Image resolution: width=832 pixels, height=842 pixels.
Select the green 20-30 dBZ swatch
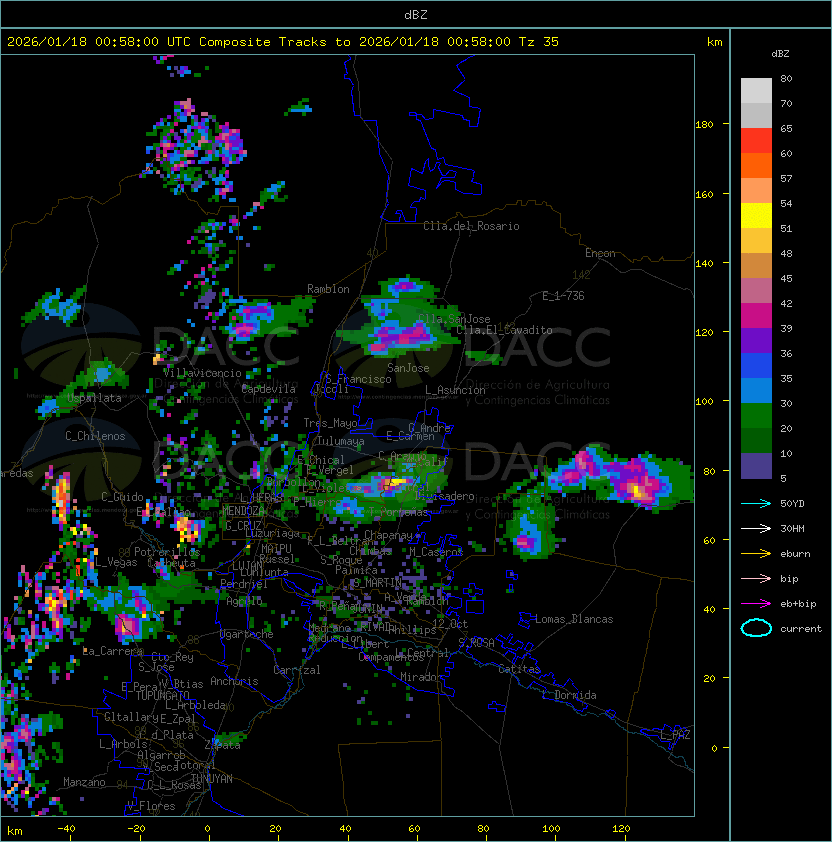coord(756,415)
